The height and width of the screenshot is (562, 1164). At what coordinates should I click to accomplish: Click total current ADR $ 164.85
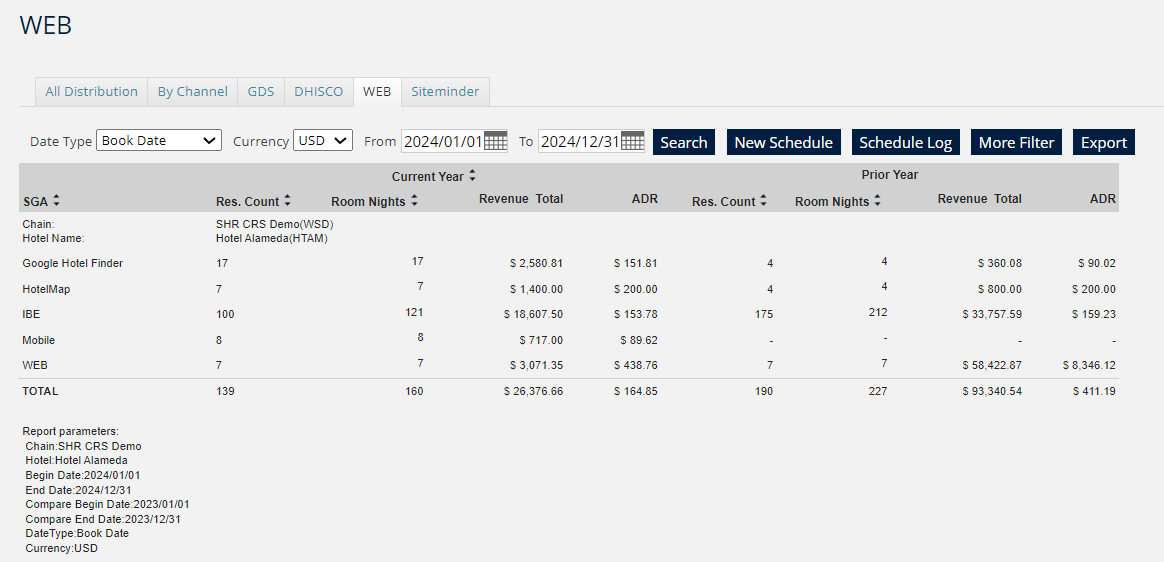tap(635, 391)
